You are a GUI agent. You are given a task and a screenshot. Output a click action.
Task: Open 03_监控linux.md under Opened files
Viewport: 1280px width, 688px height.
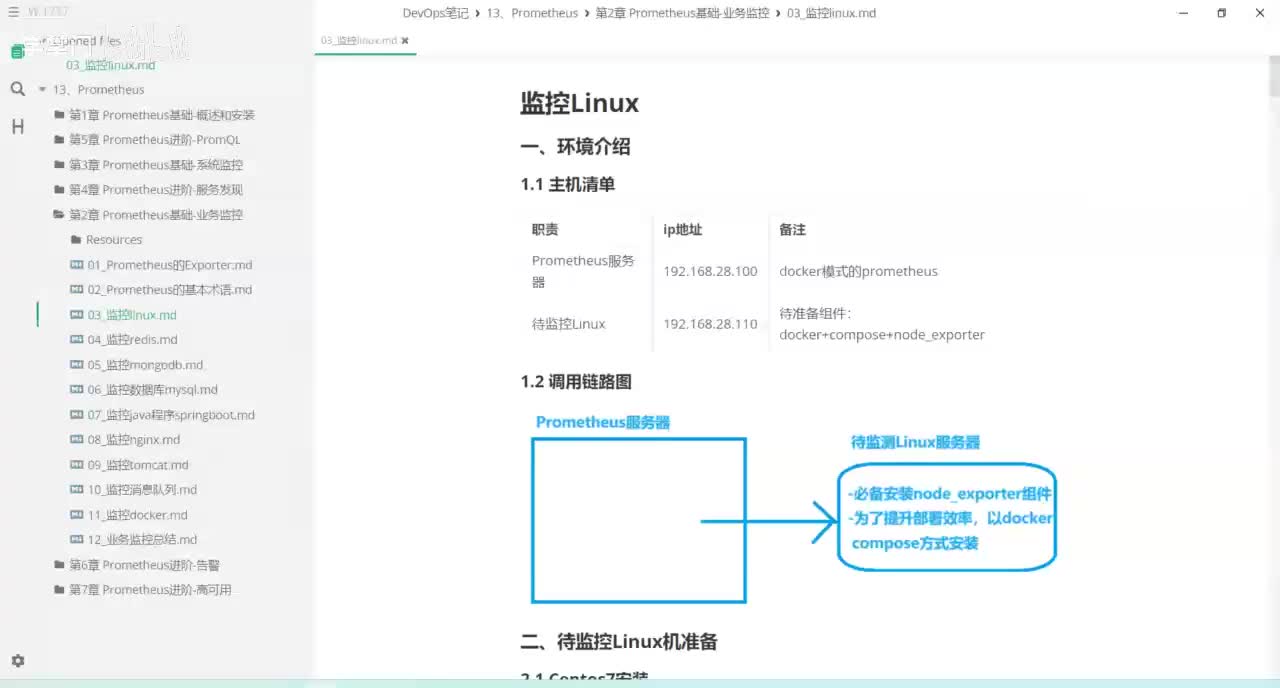tap(110, 65)
